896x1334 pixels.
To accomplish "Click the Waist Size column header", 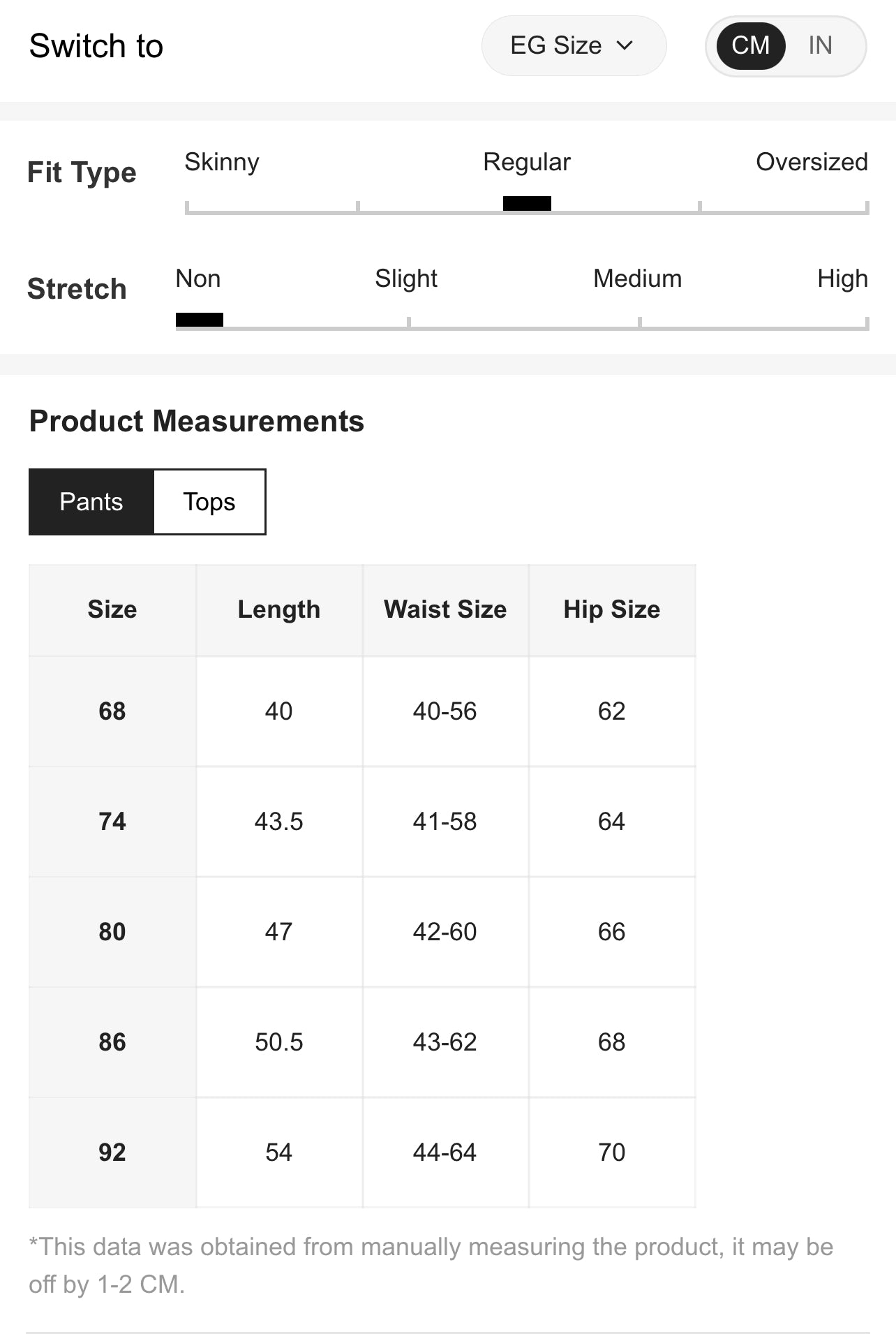I will [x=445, y=609].
